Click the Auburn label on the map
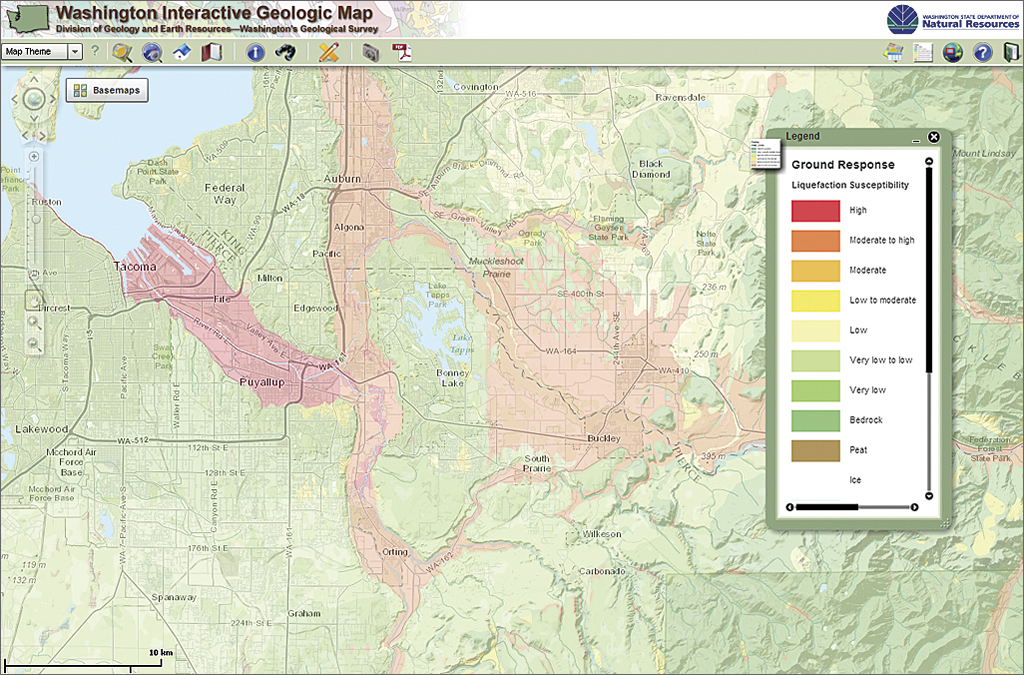Viewport: 1024px width, 675px height. [342, 178]
